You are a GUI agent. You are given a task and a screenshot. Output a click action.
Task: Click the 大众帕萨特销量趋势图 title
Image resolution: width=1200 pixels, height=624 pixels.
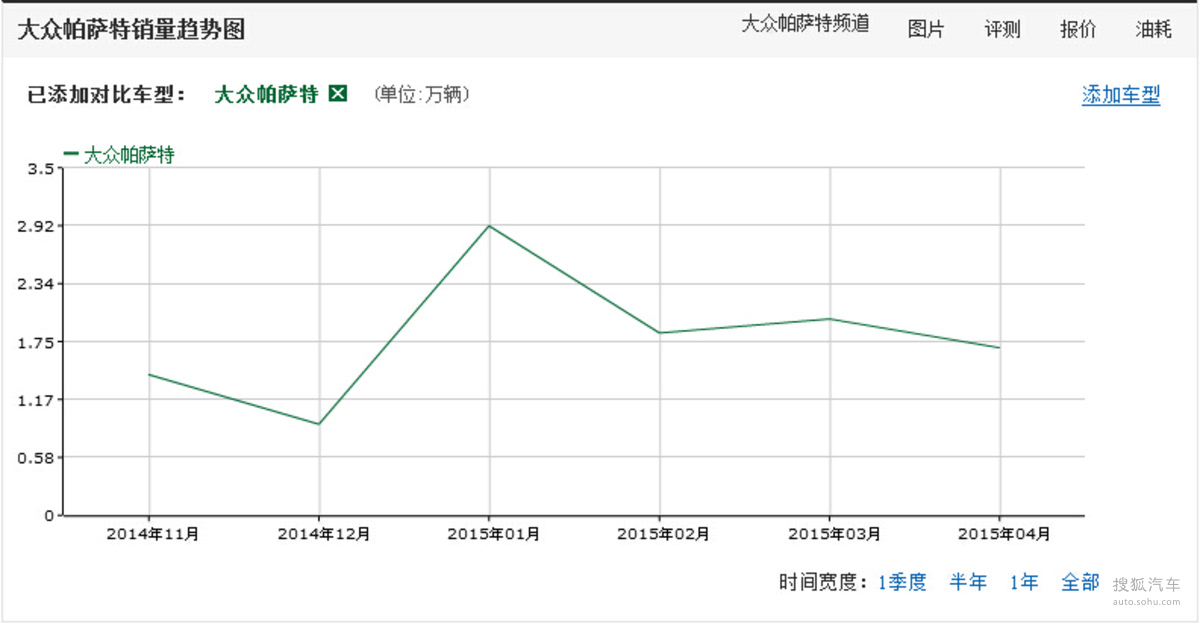point(131,29)
